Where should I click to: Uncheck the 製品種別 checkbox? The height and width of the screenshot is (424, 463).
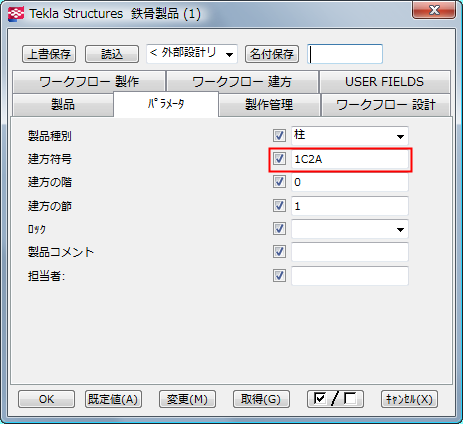coord(279,136)
